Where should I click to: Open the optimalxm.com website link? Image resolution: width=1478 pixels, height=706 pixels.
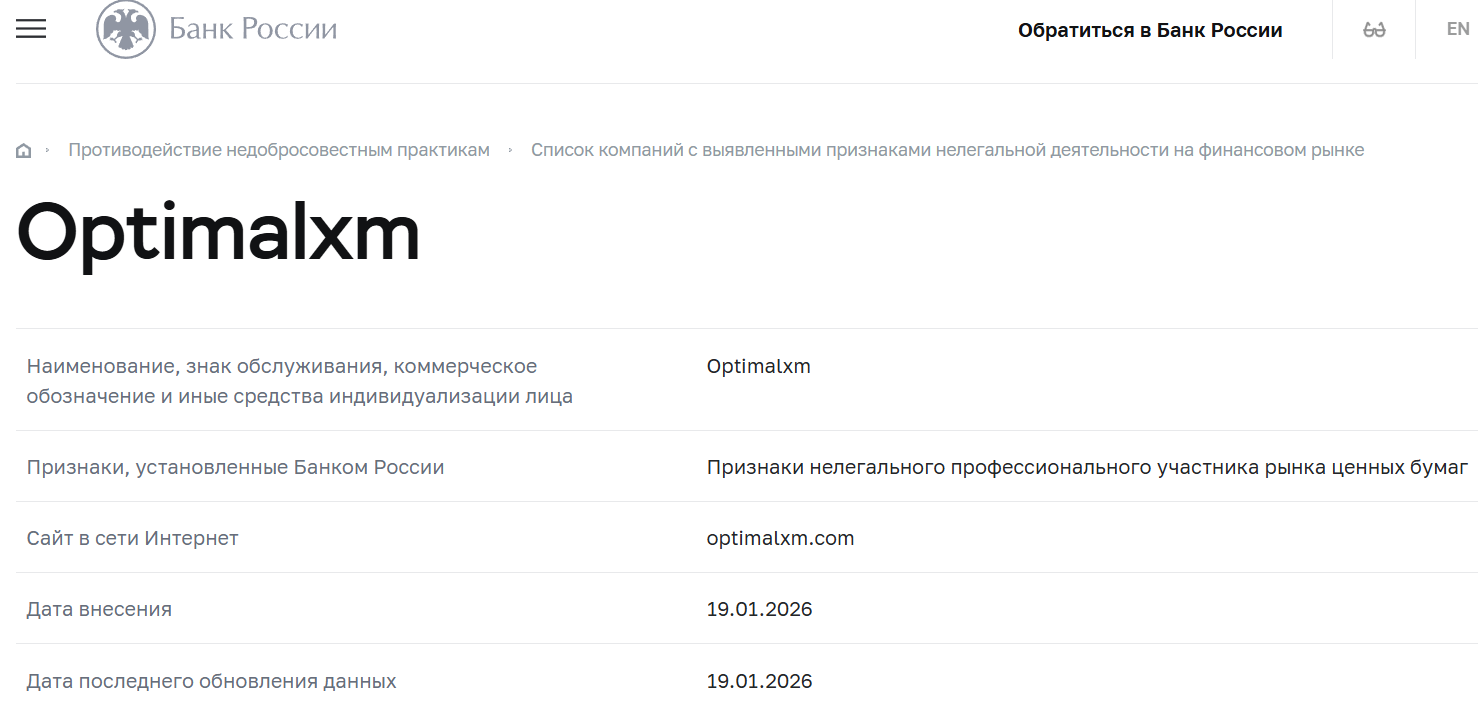coord(779,538)
